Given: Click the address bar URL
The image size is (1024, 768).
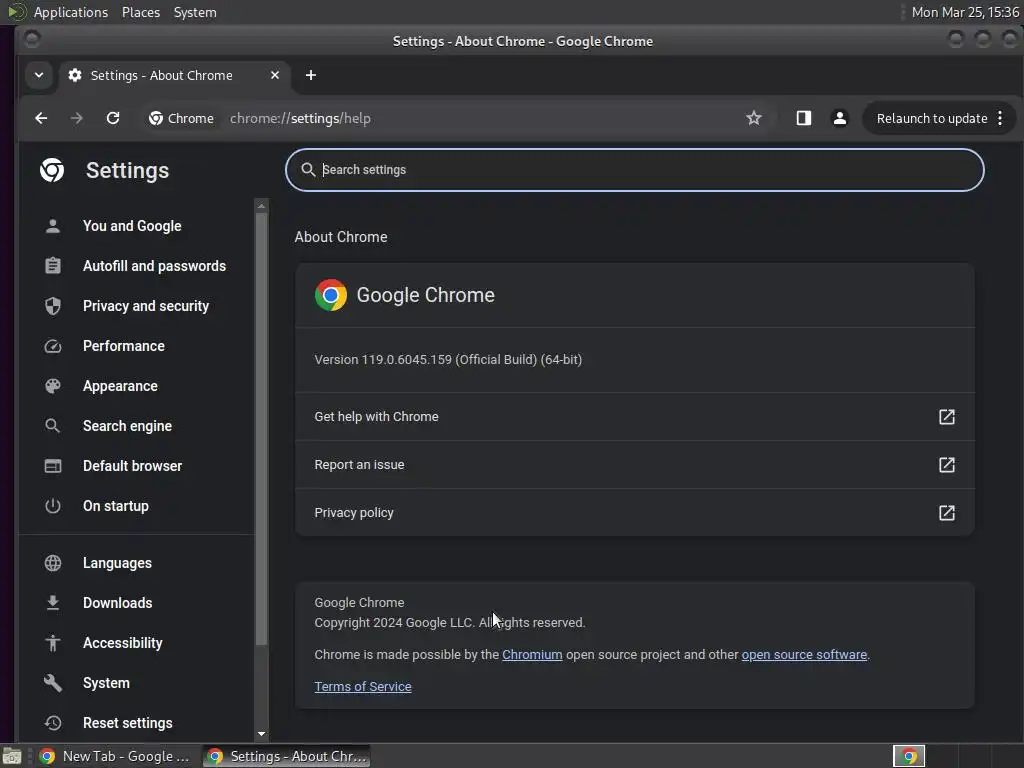Looking at the screenshot, I should [300, 118].
